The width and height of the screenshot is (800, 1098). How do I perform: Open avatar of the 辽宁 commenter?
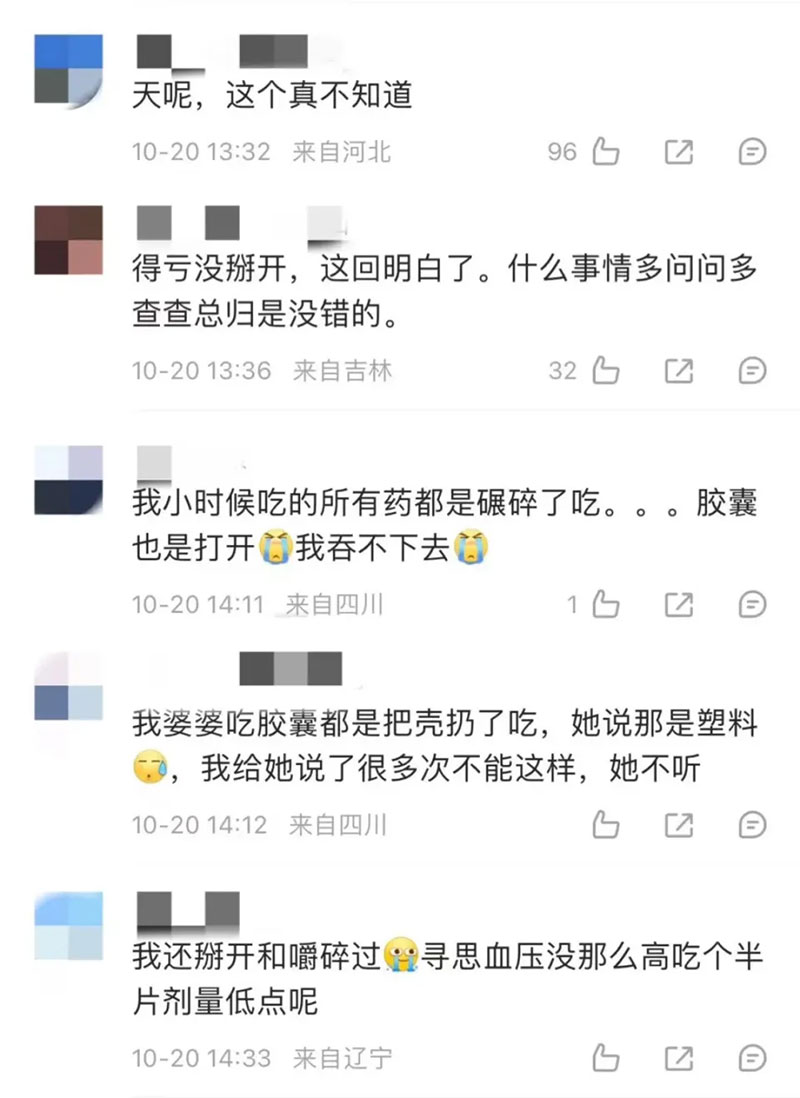pos(69,926)
